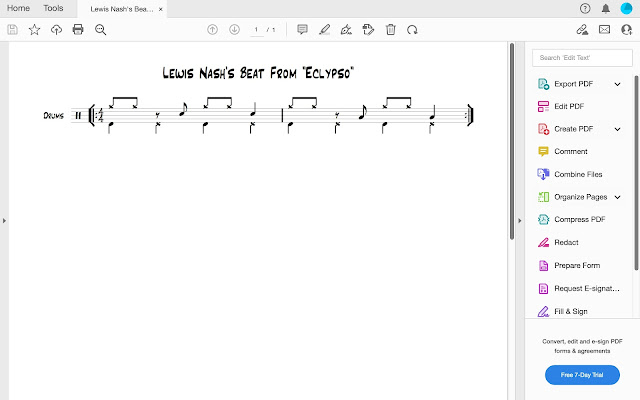Click the trash delete icon

[391, 29]
